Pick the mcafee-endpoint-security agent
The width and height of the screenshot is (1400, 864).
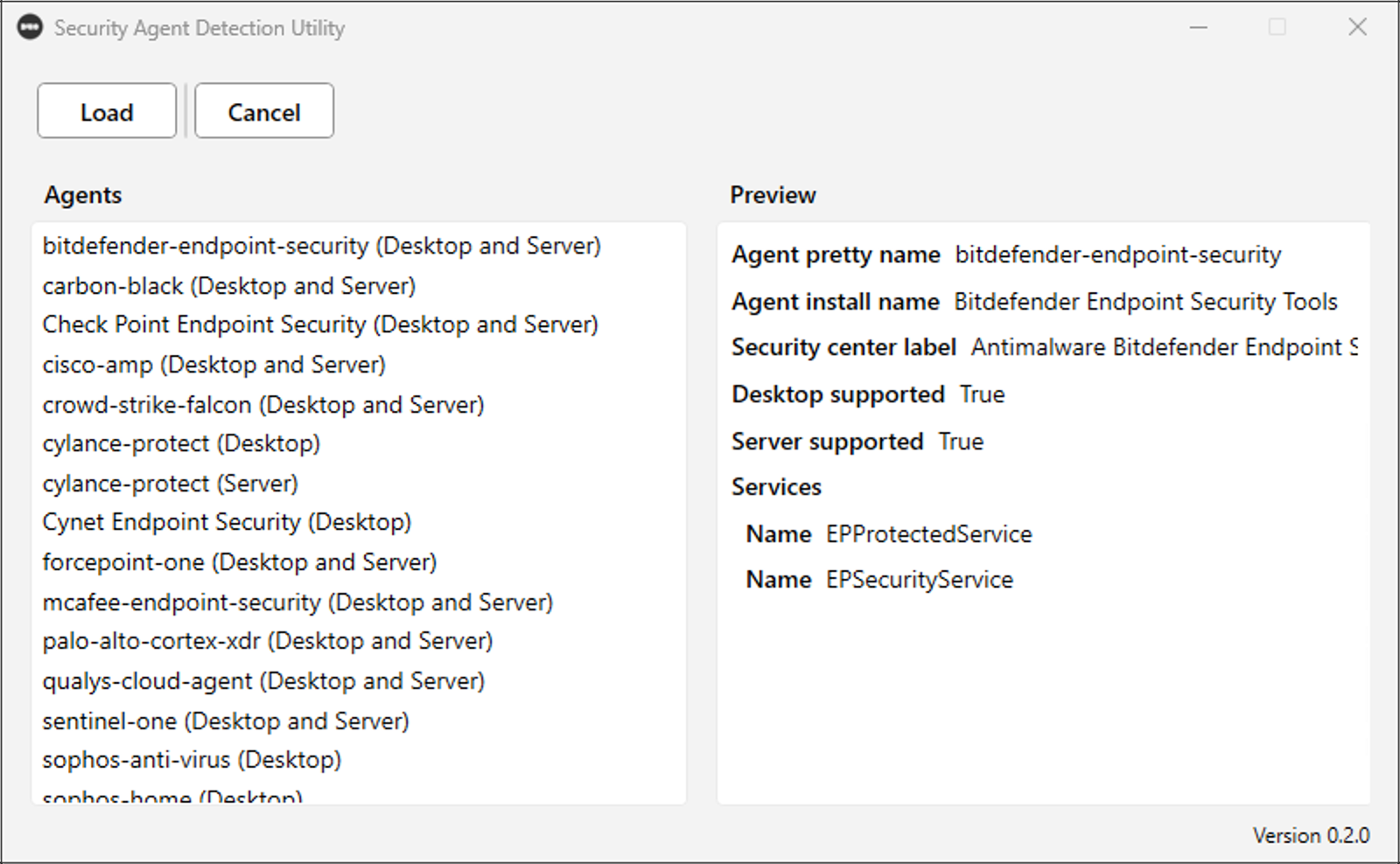[x=298, y=603]
